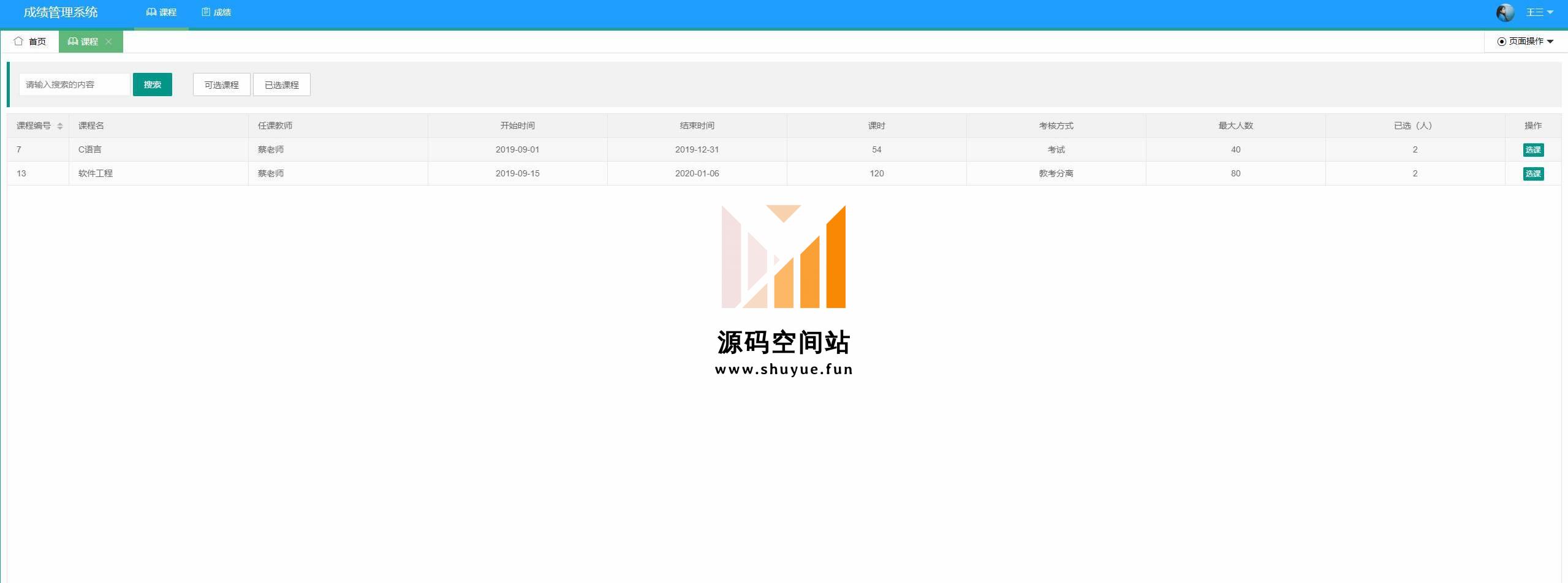
Task: Click the 已选（人） column header
Action: (x=1415, y=126)
